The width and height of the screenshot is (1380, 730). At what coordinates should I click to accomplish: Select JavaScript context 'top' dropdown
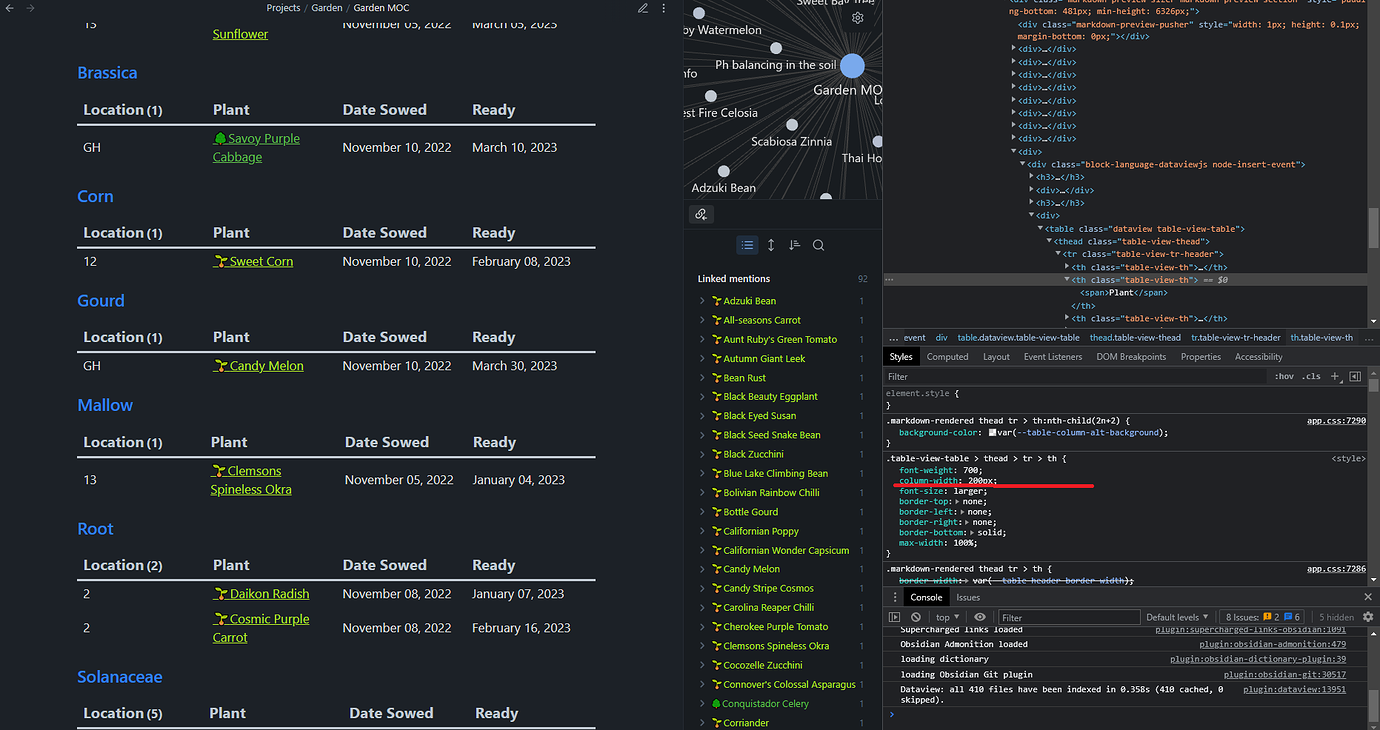(x=948, y=617)
